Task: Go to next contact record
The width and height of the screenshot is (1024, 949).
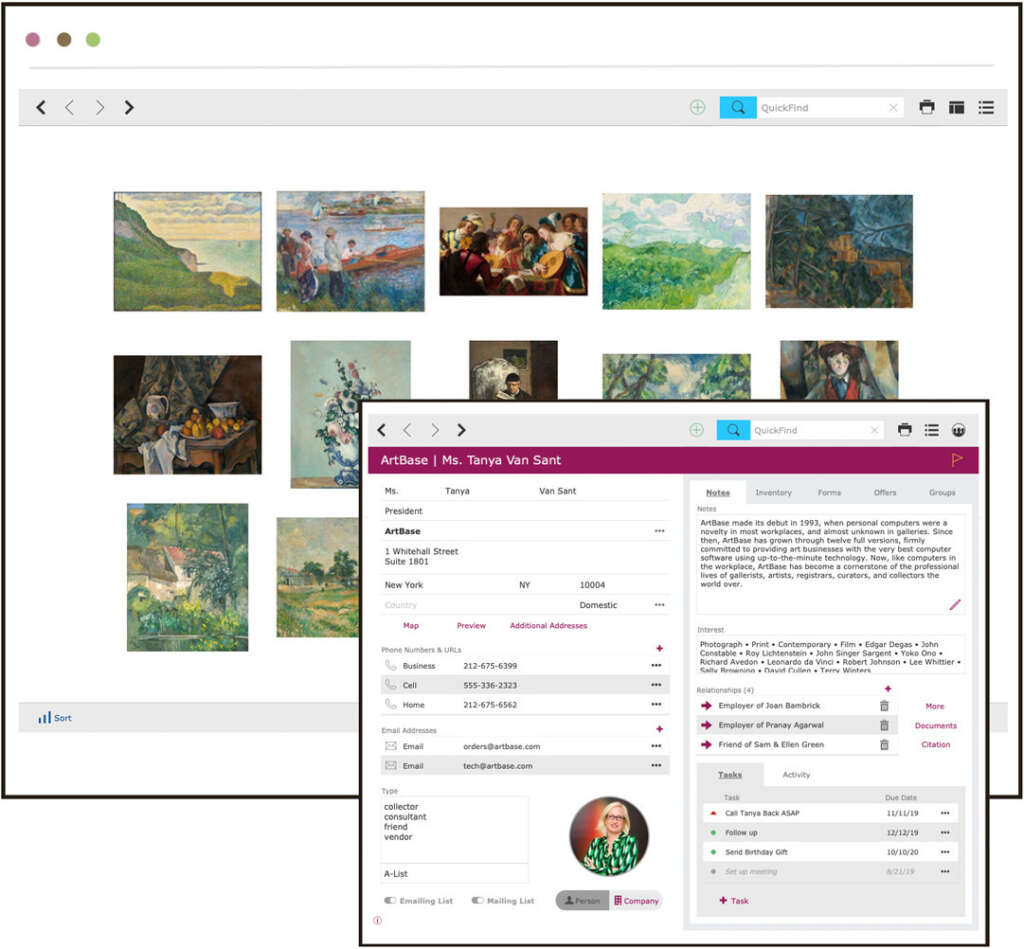Action: [x=435, y=430]
